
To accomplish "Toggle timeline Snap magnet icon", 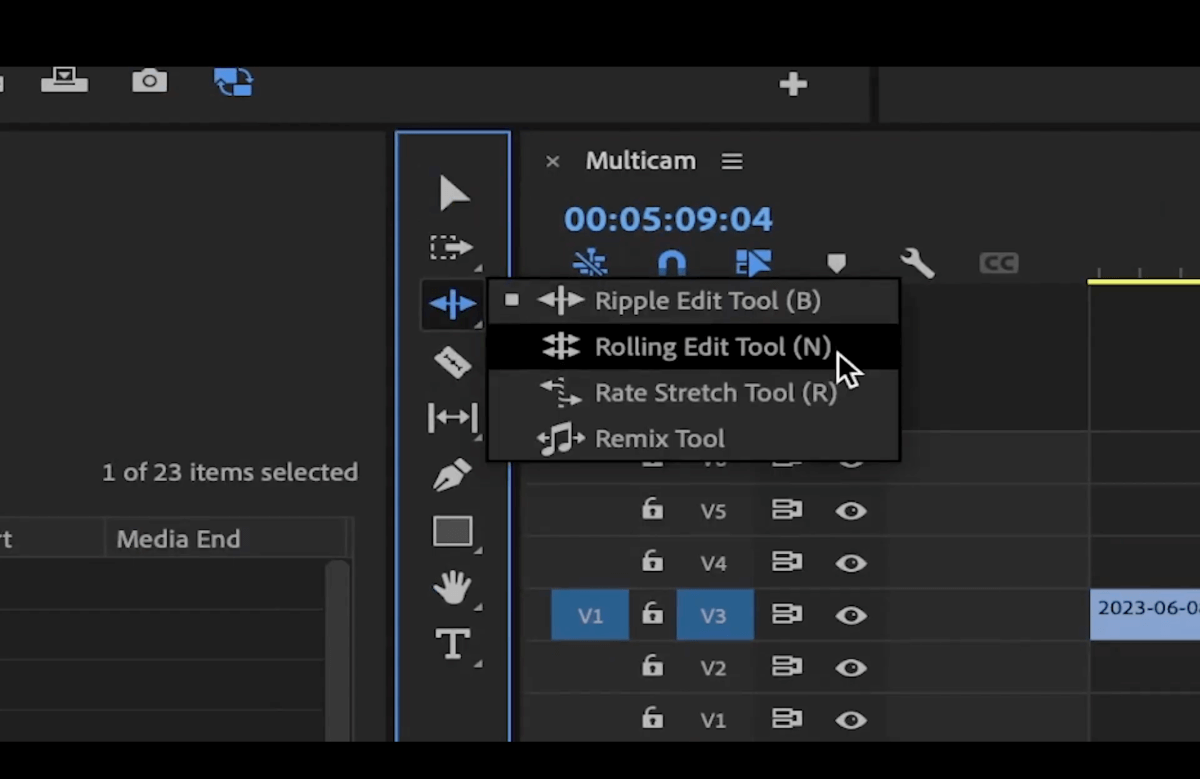I will (671, 263).
